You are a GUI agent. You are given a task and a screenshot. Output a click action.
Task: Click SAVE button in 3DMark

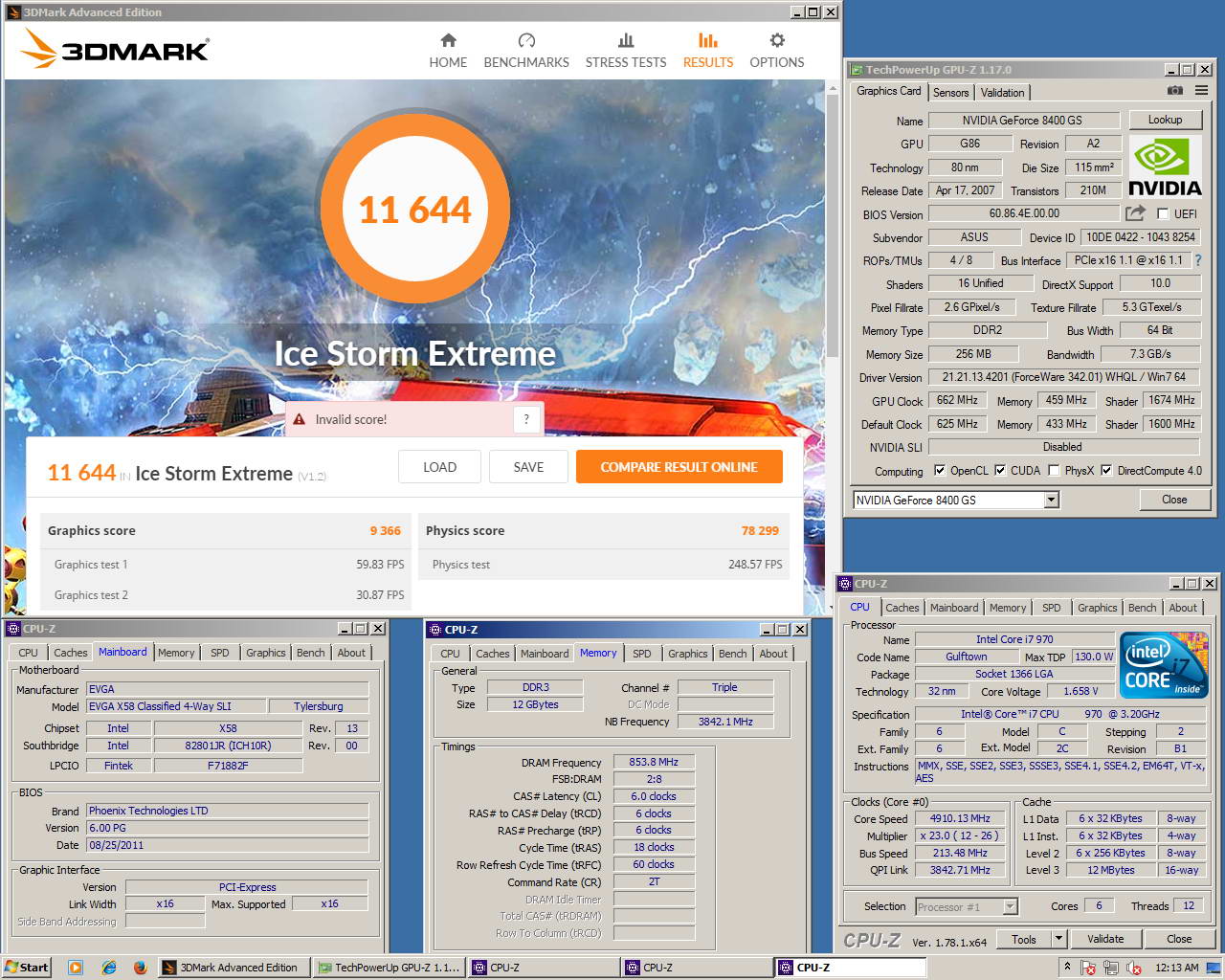(x=528, y=467)
